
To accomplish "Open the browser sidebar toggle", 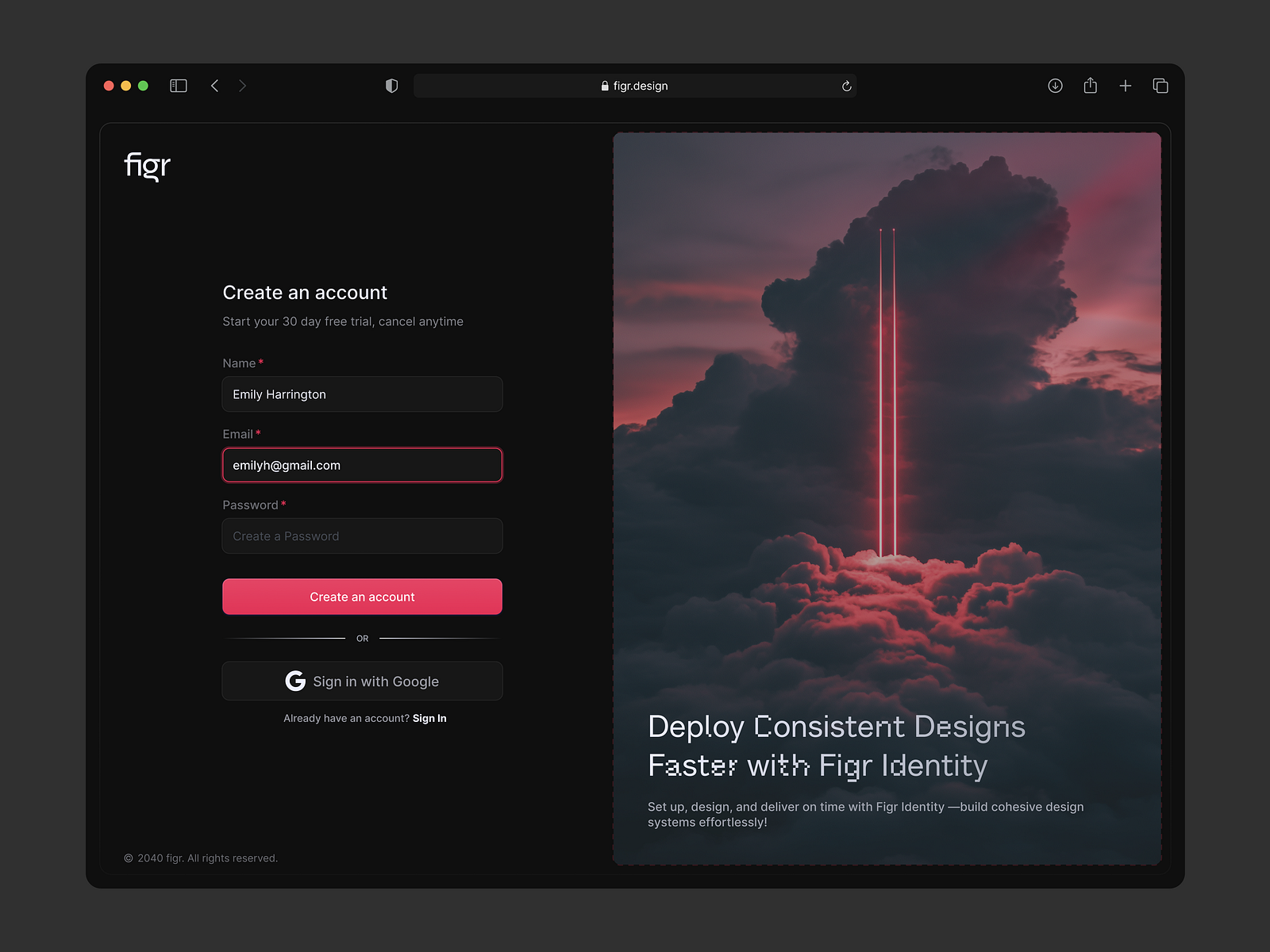I will [178, 85].
